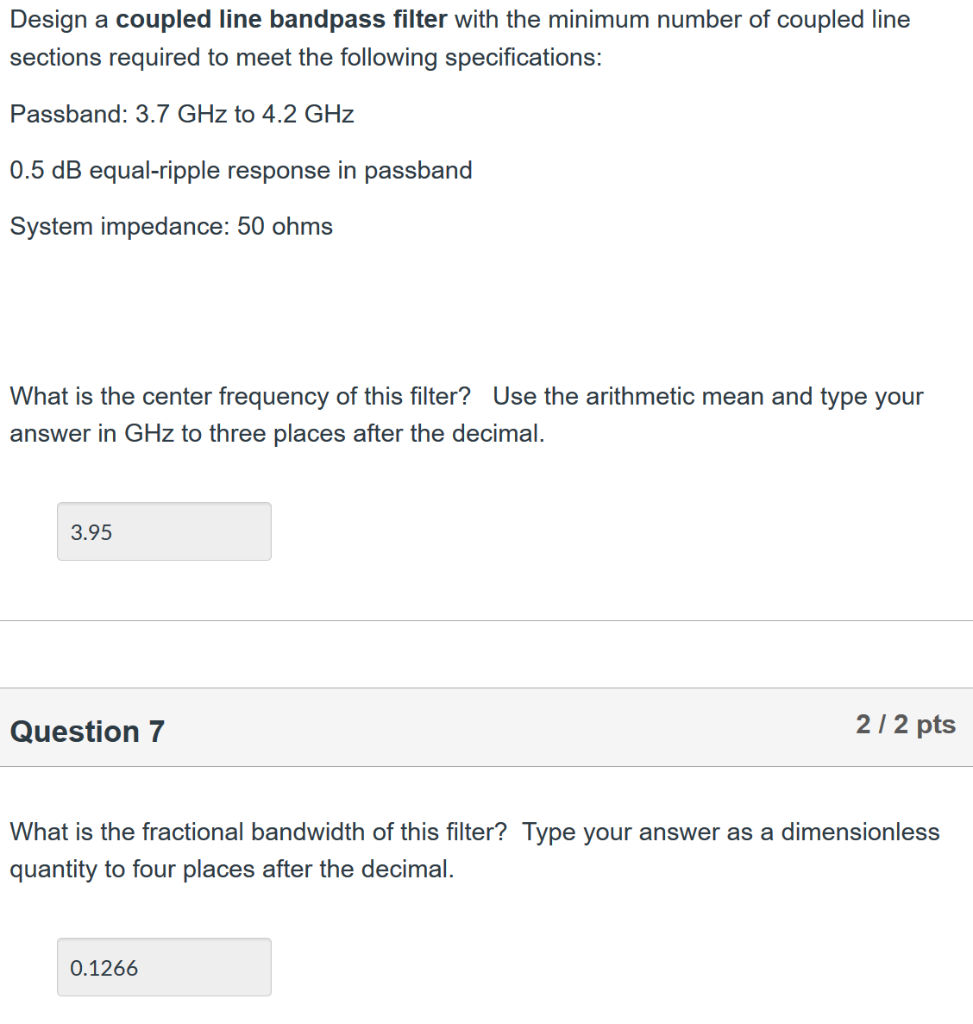The width and height of the screenshot is (973, 1024).
Task: Click the answer field containing 0.1266
Action: pos(164,967)
